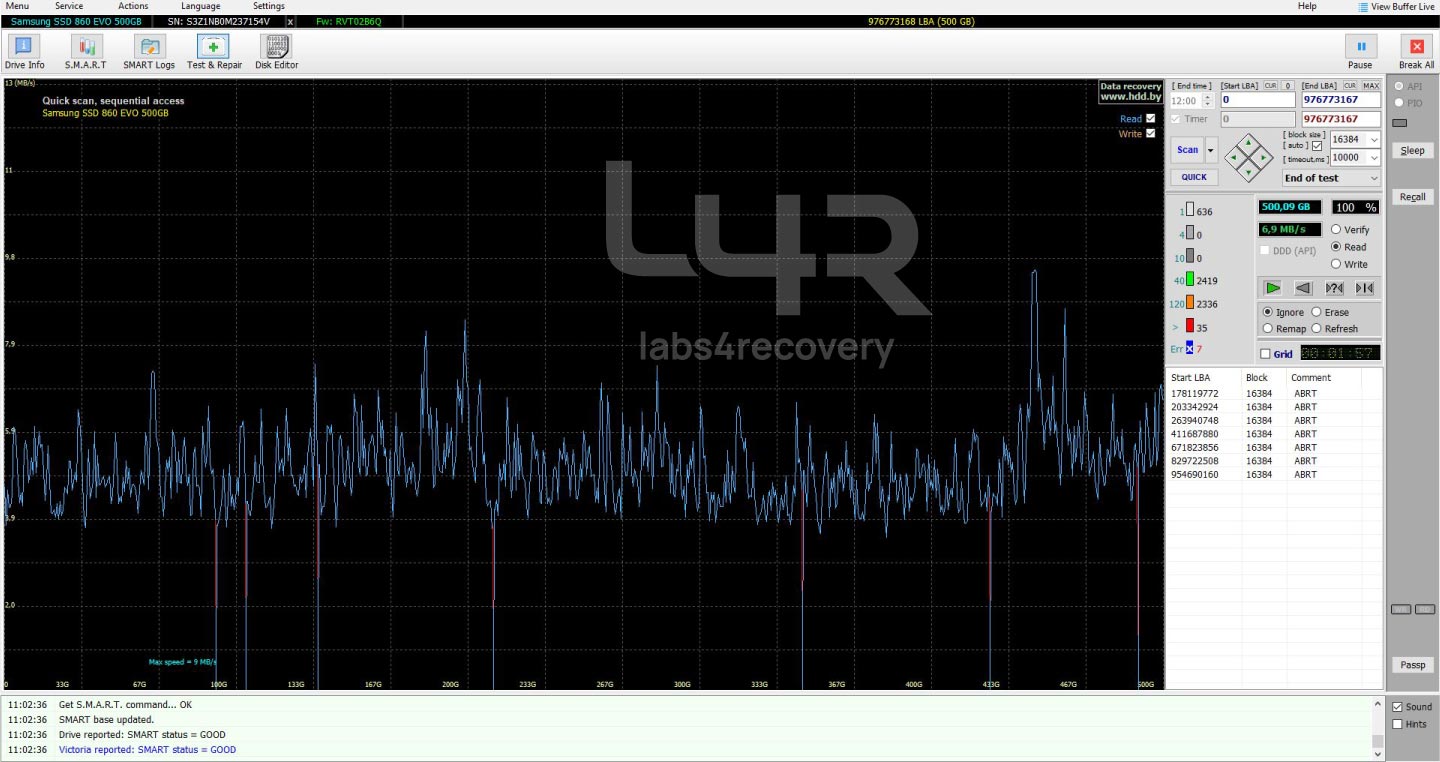Open the Menu menu
This screenshot has width=1440, height=762.
[x=17, y=6]
